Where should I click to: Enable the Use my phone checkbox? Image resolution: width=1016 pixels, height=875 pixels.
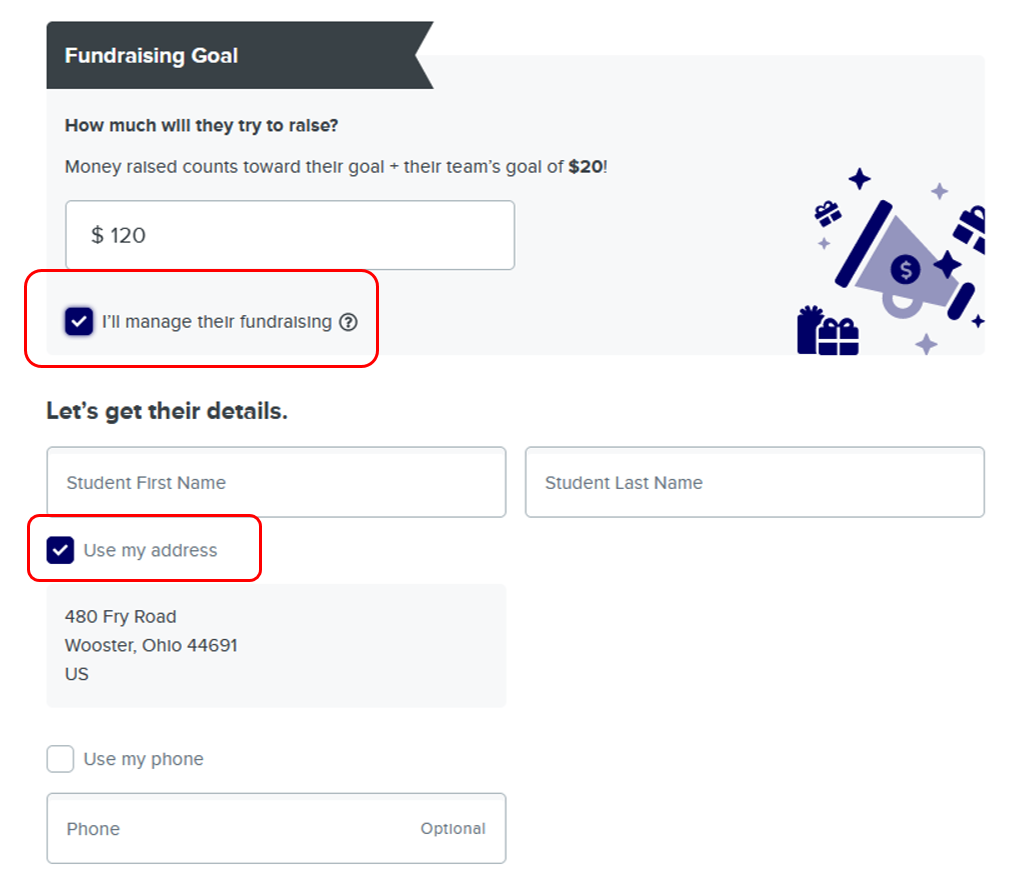coord(61,759)
